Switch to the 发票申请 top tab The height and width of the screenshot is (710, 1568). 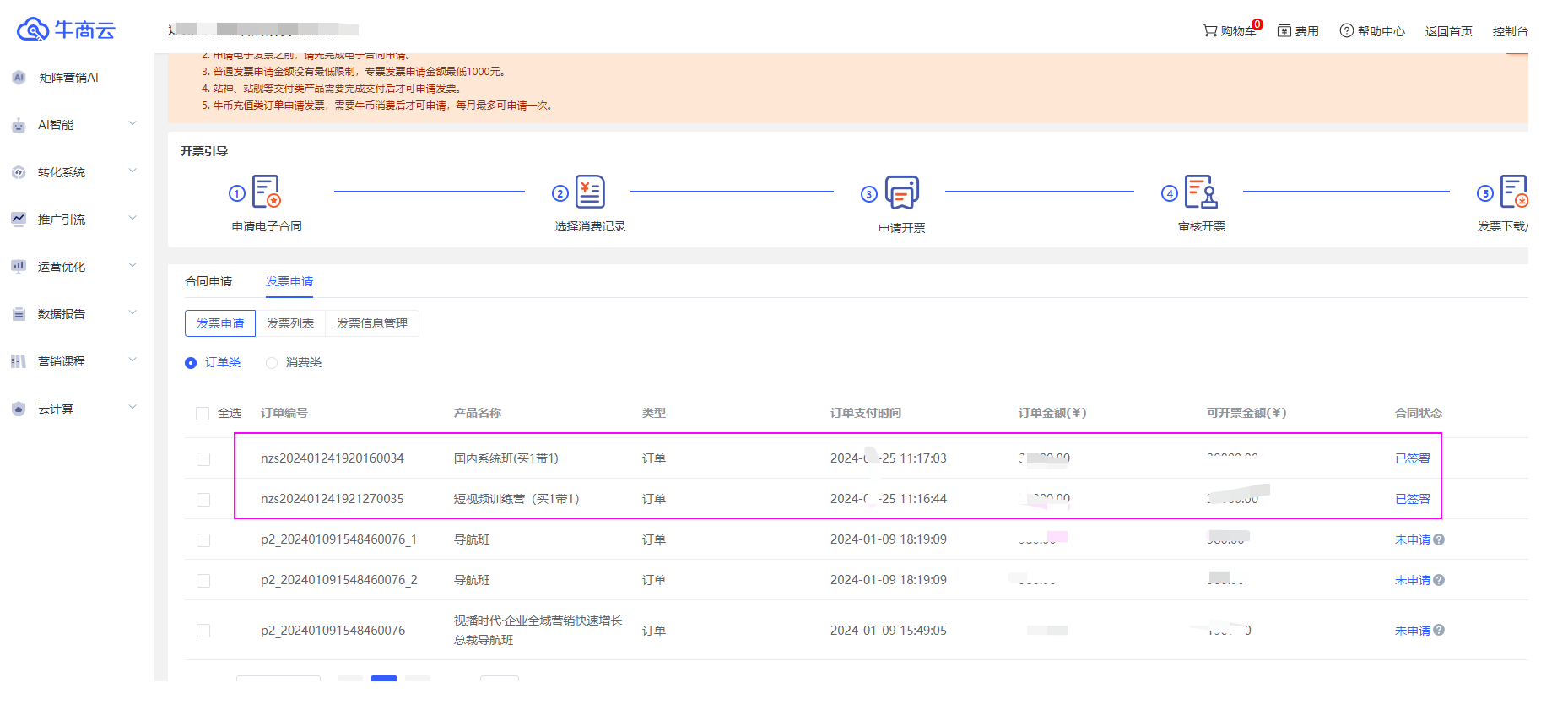(289, 281)
